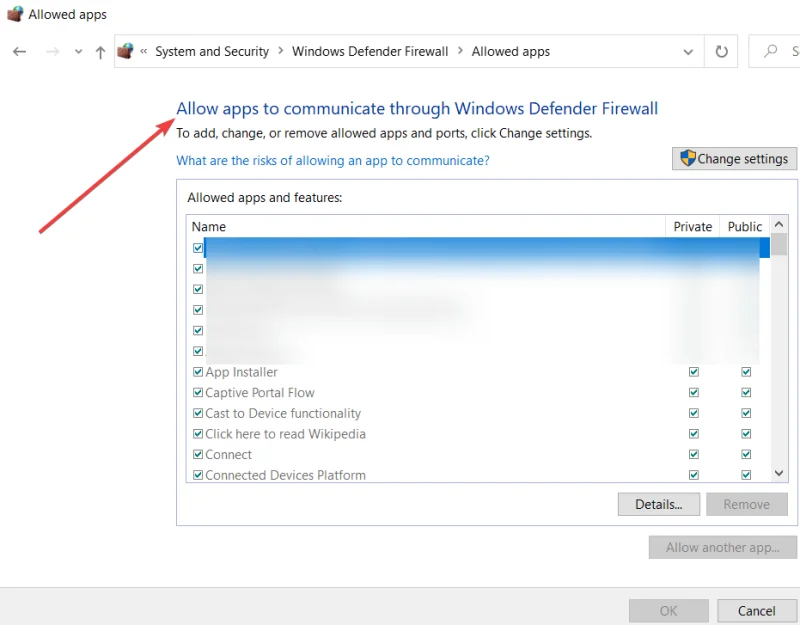Click the firewall icon in the address bar

point(126,50)
